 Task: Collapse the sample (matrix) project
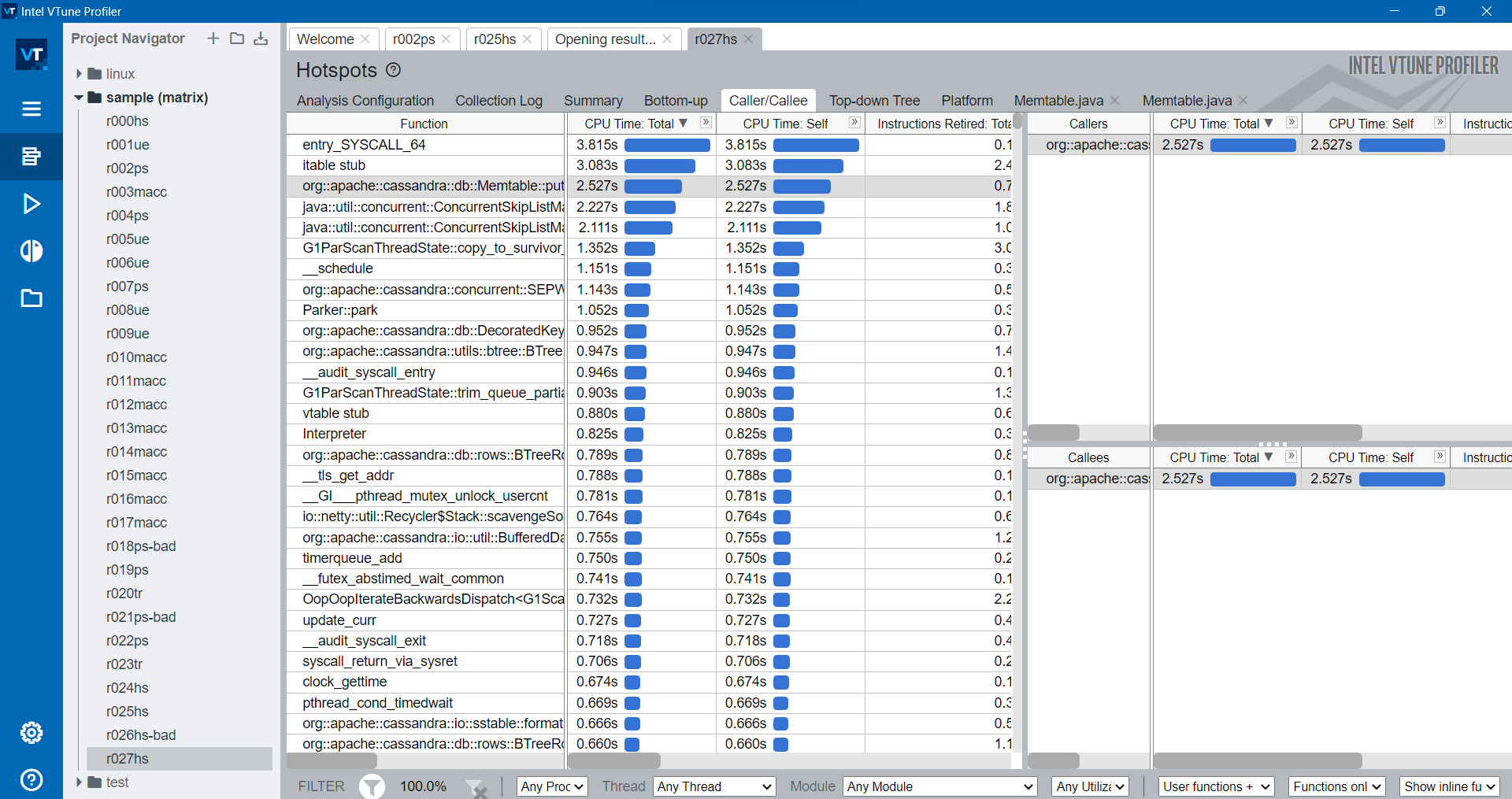pyautogui.click(x=79, y=98)
